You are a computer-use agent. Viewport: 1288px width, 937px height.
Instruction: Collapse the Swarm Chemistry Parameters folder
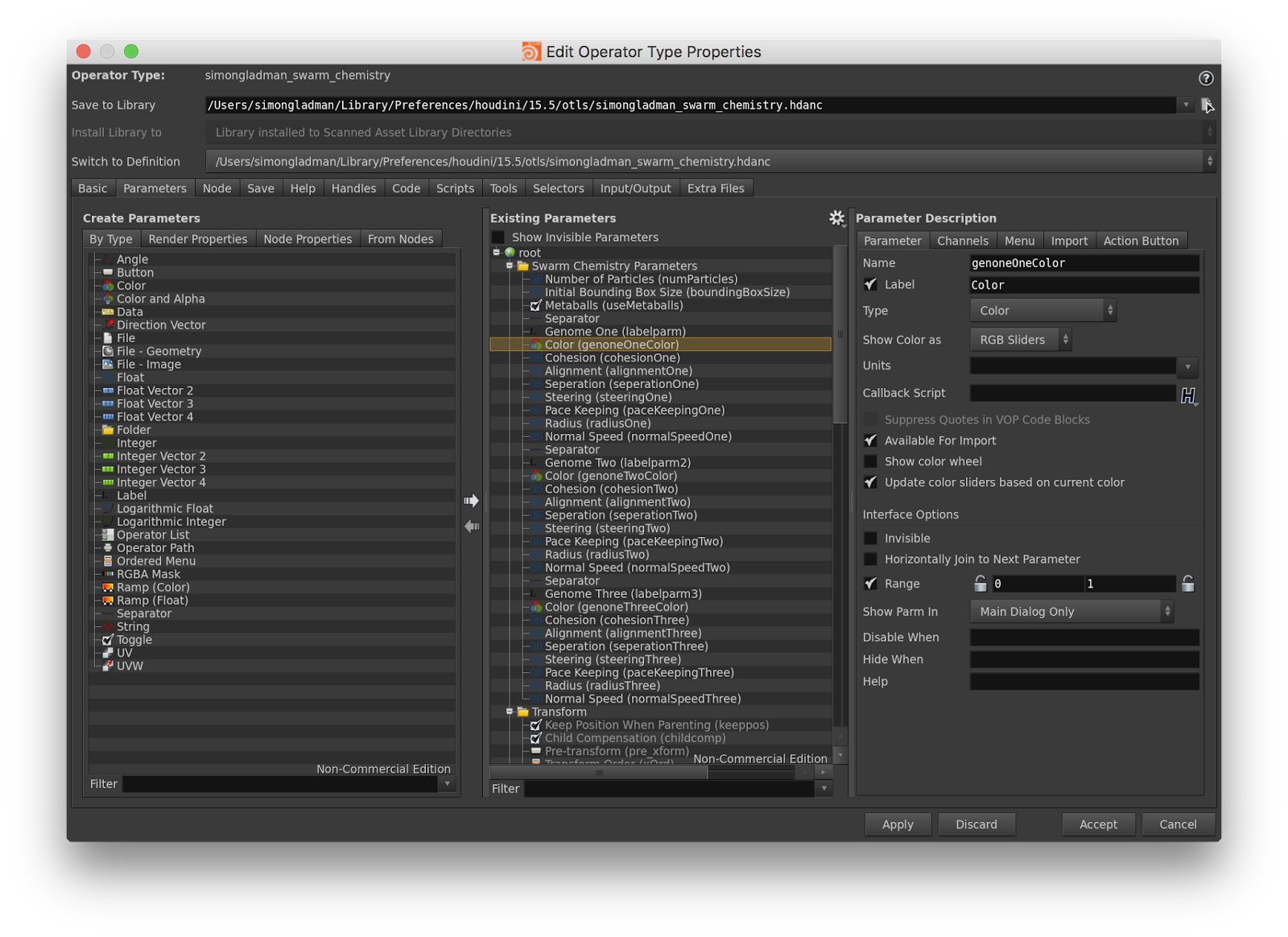coord(510,266)
